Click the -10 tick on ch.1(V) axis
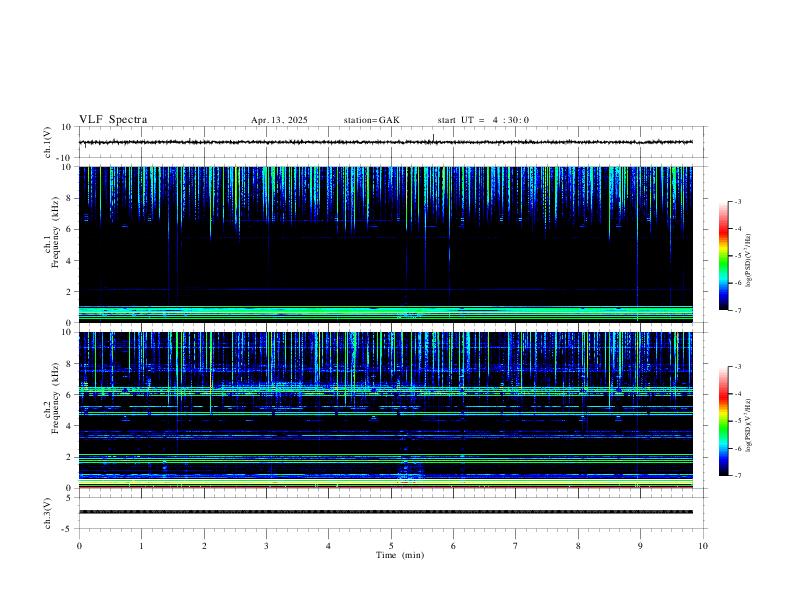The width and height of the screenshot is (792, 612). pyautogui.click(x=64, y=158)
